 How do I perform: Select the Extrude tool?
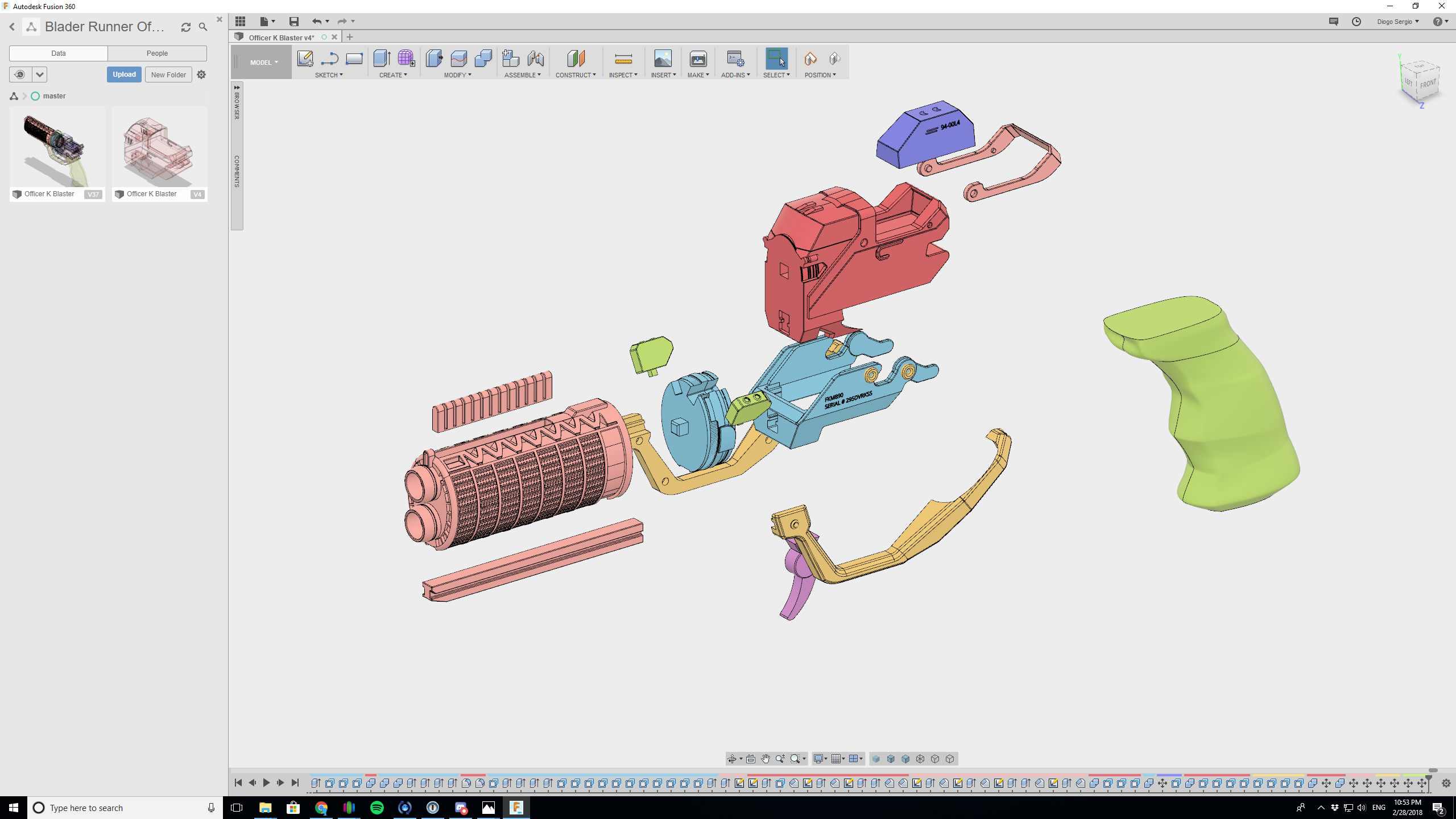click(381, 59)
